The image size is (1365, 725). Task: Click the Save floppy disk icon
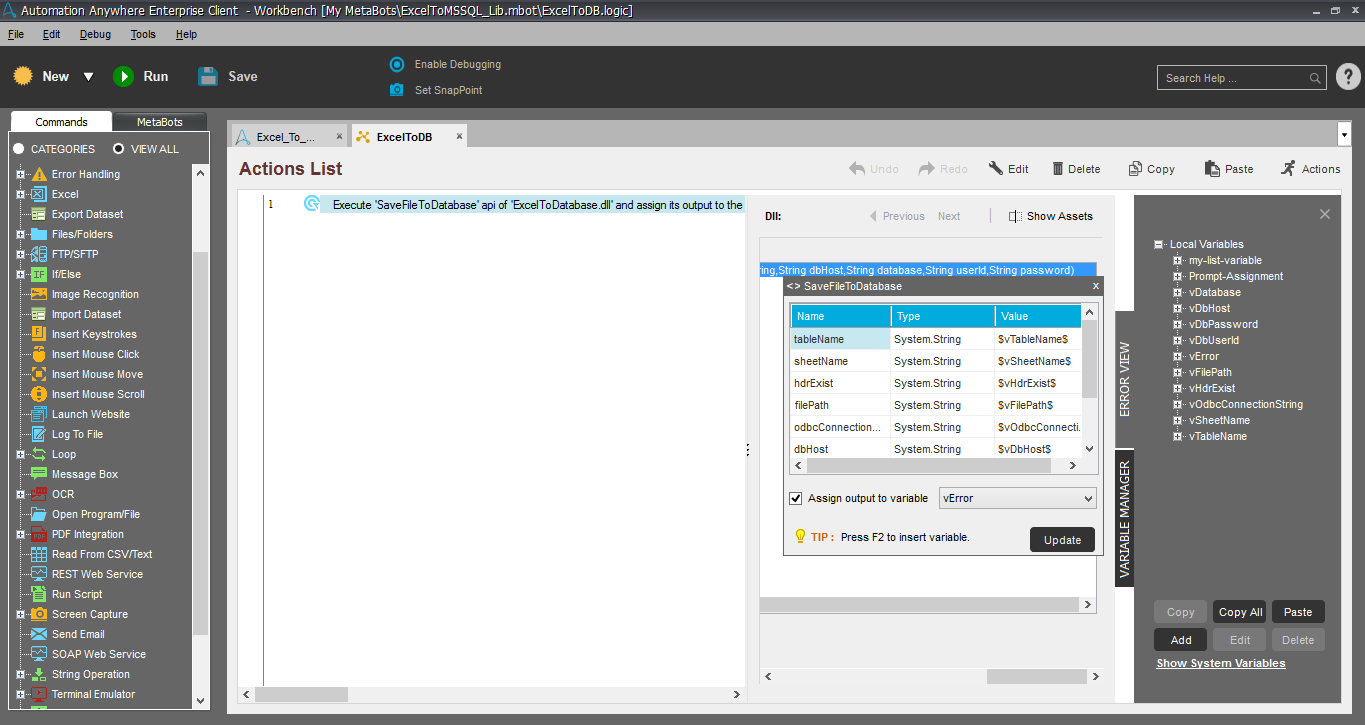point(208,77)
